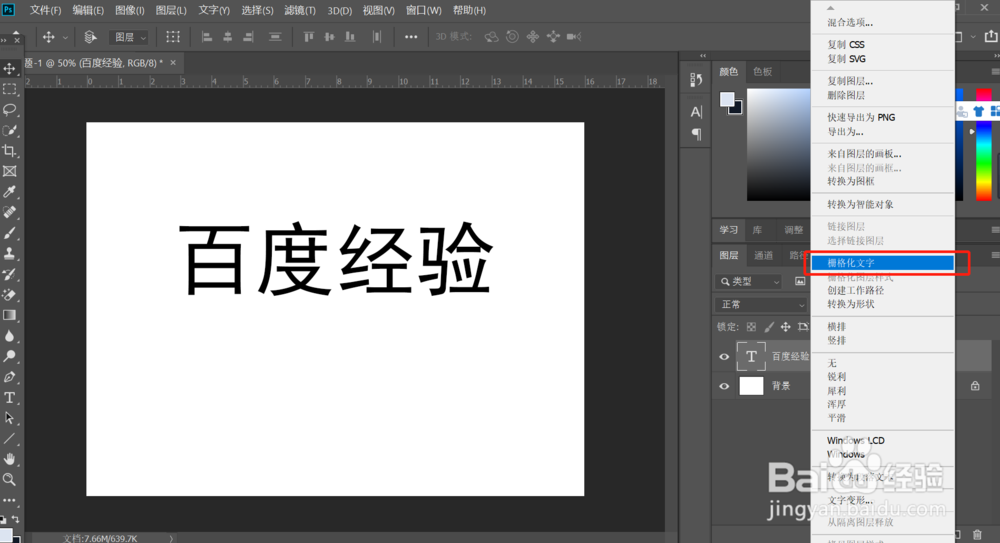Select the Frame tool
This screenshot has height=543, width=1000.
[x=10, y=171]
